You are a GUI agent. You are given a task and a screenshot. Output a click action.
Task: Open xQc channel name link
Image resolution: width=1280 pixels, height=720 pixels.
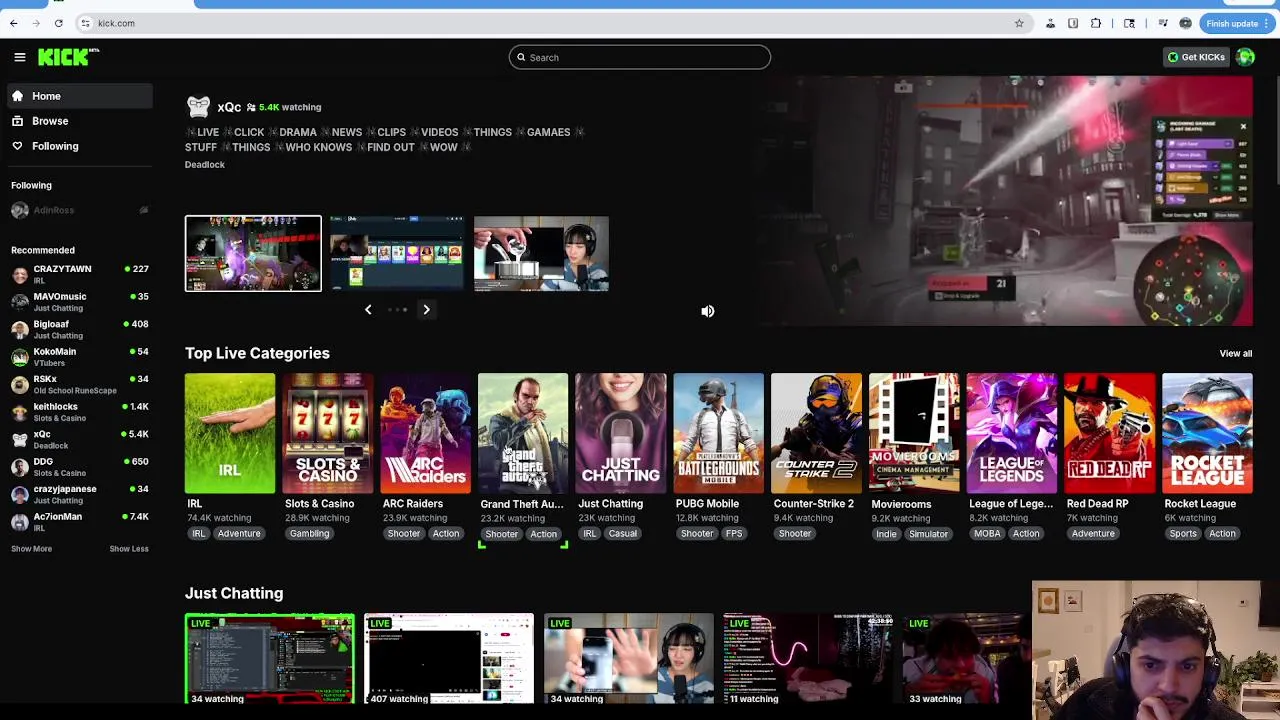pos(229,107)
